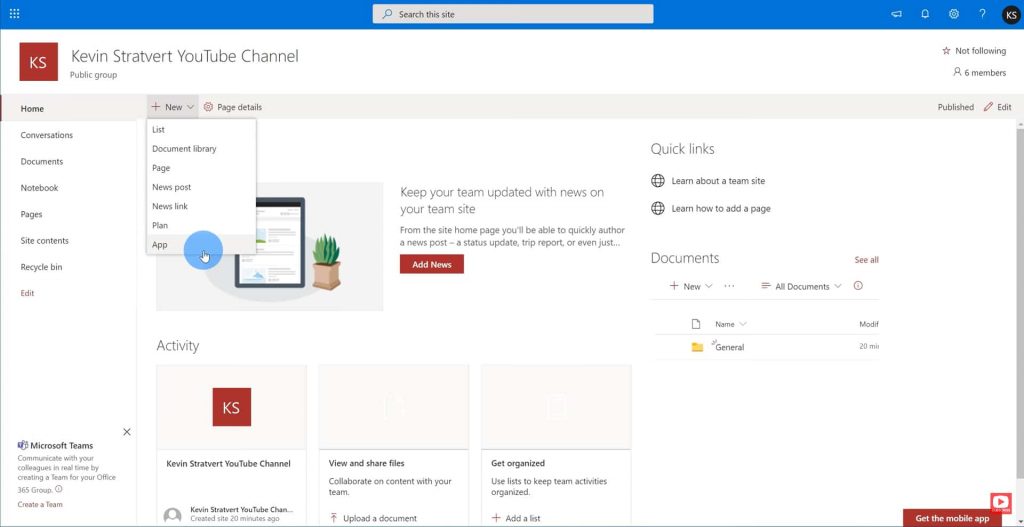The width and height of the screenshot is (1024, 527).
Task: Click the Kevin Stratvert YouTube Channel site title
Action: coord(185,56)
